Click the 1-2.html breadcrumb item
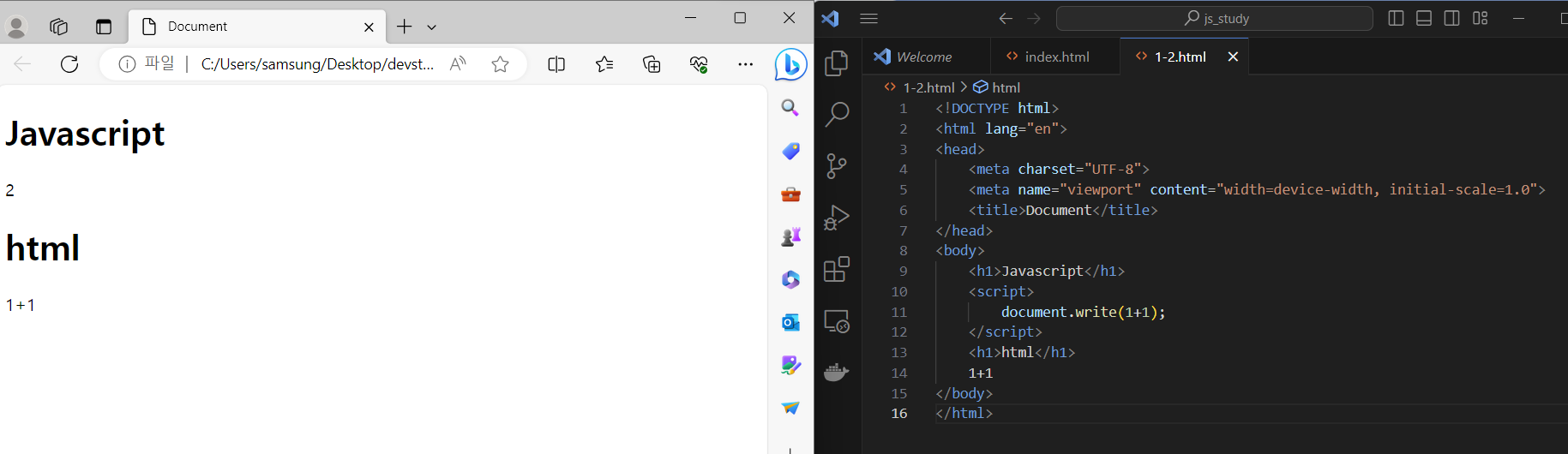The width and height of the screenshot is (1568, 454). click(x=928, y=87)
